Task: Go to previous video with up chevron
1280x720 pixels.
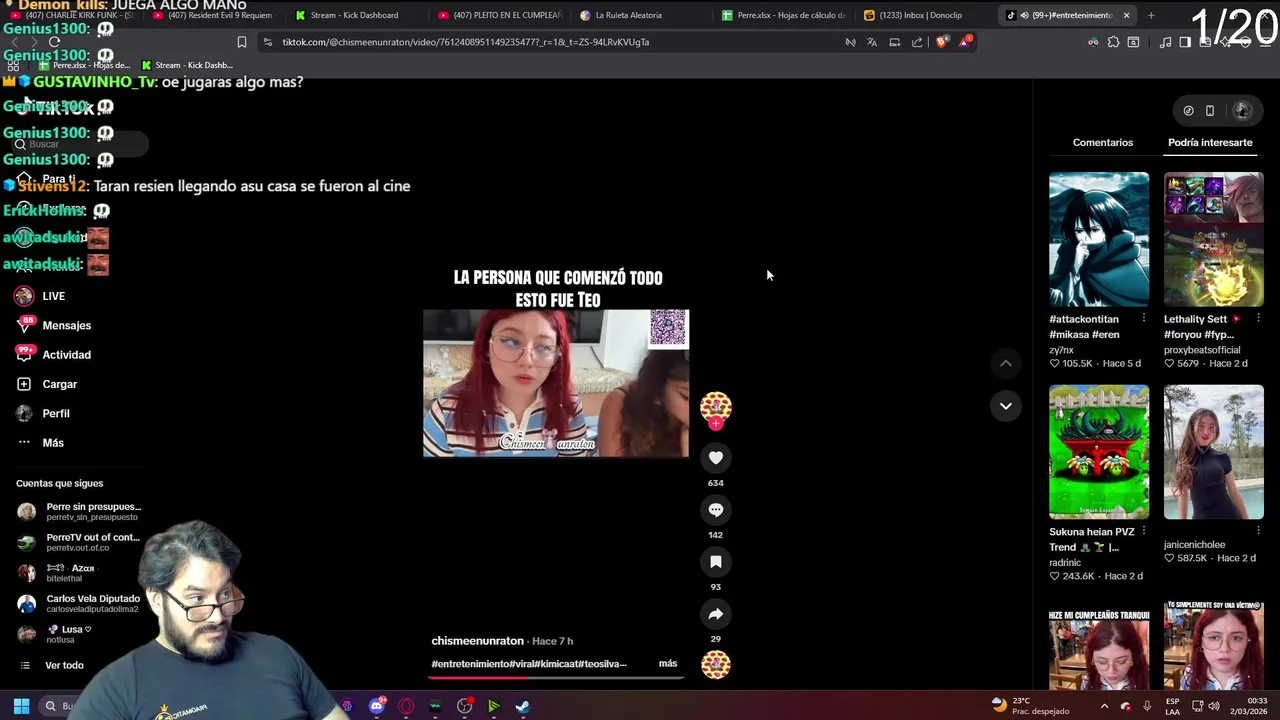Action: click(x=1005, y=363)
